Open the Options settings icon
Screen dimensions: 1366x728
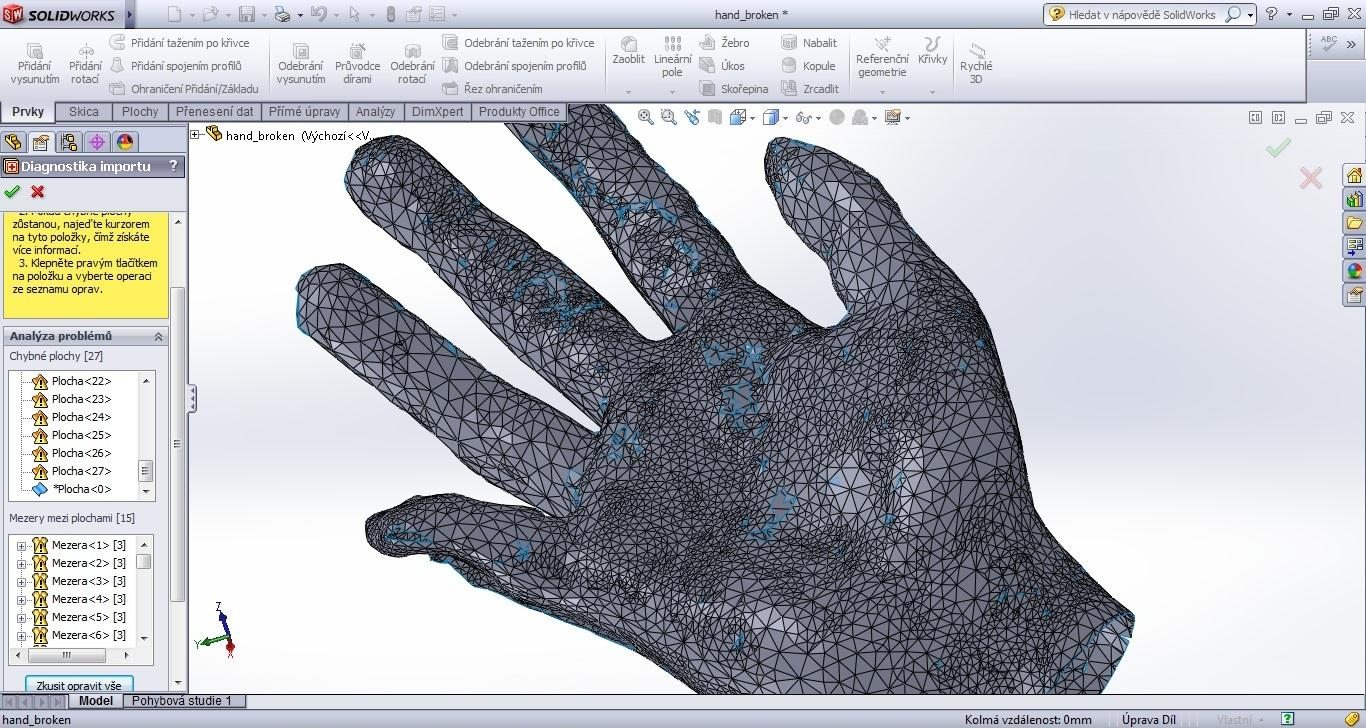pyautogui.click(x=435, y=14)
